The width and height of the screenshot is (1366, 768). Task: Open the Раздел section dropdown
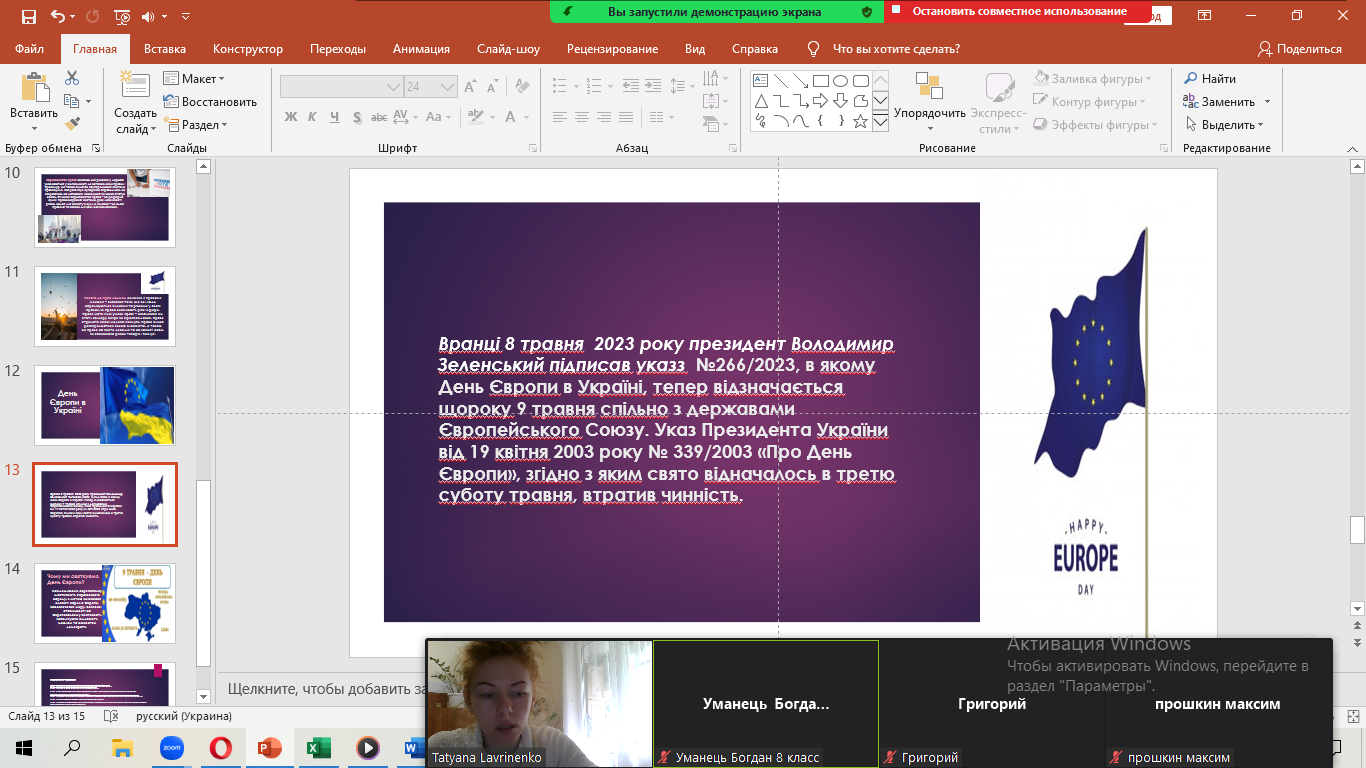[x=196, y=125]
